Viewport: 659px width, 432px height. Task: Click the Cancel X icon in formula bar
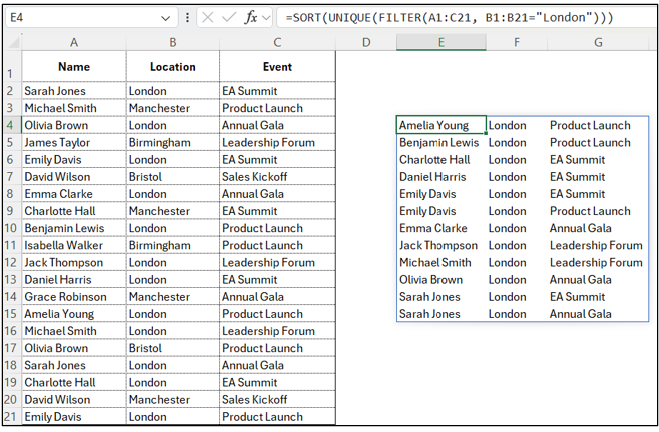(208, 17)
